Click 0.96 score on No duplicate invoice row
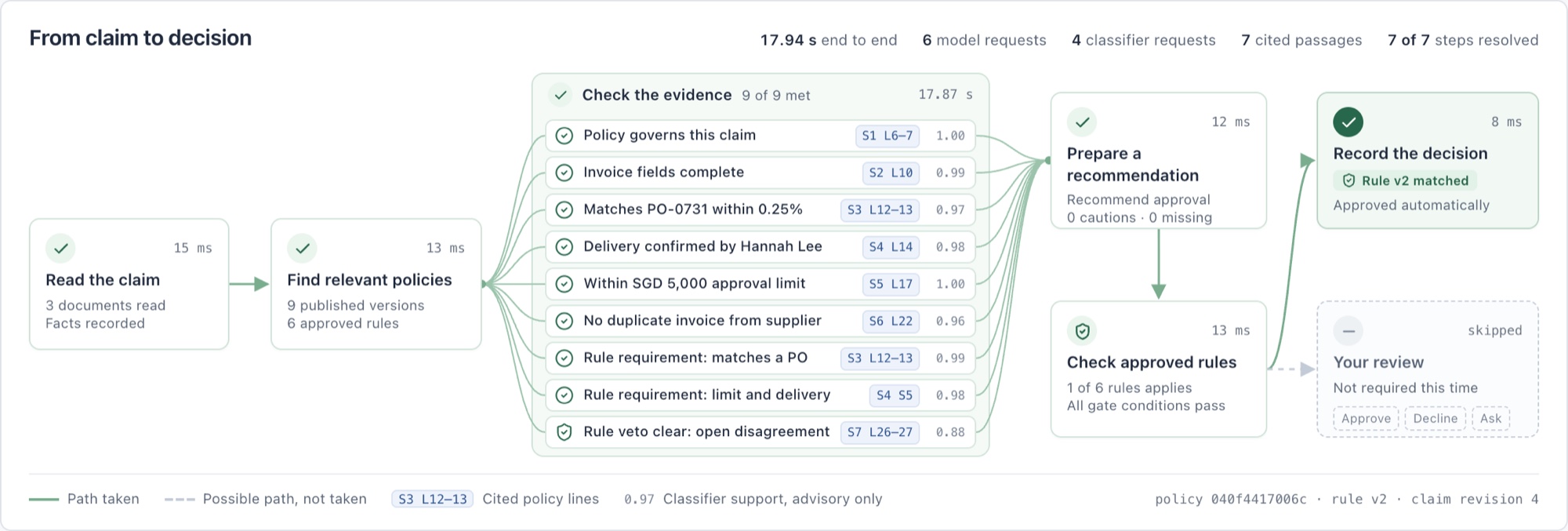1568x531 pixels. 950,321
